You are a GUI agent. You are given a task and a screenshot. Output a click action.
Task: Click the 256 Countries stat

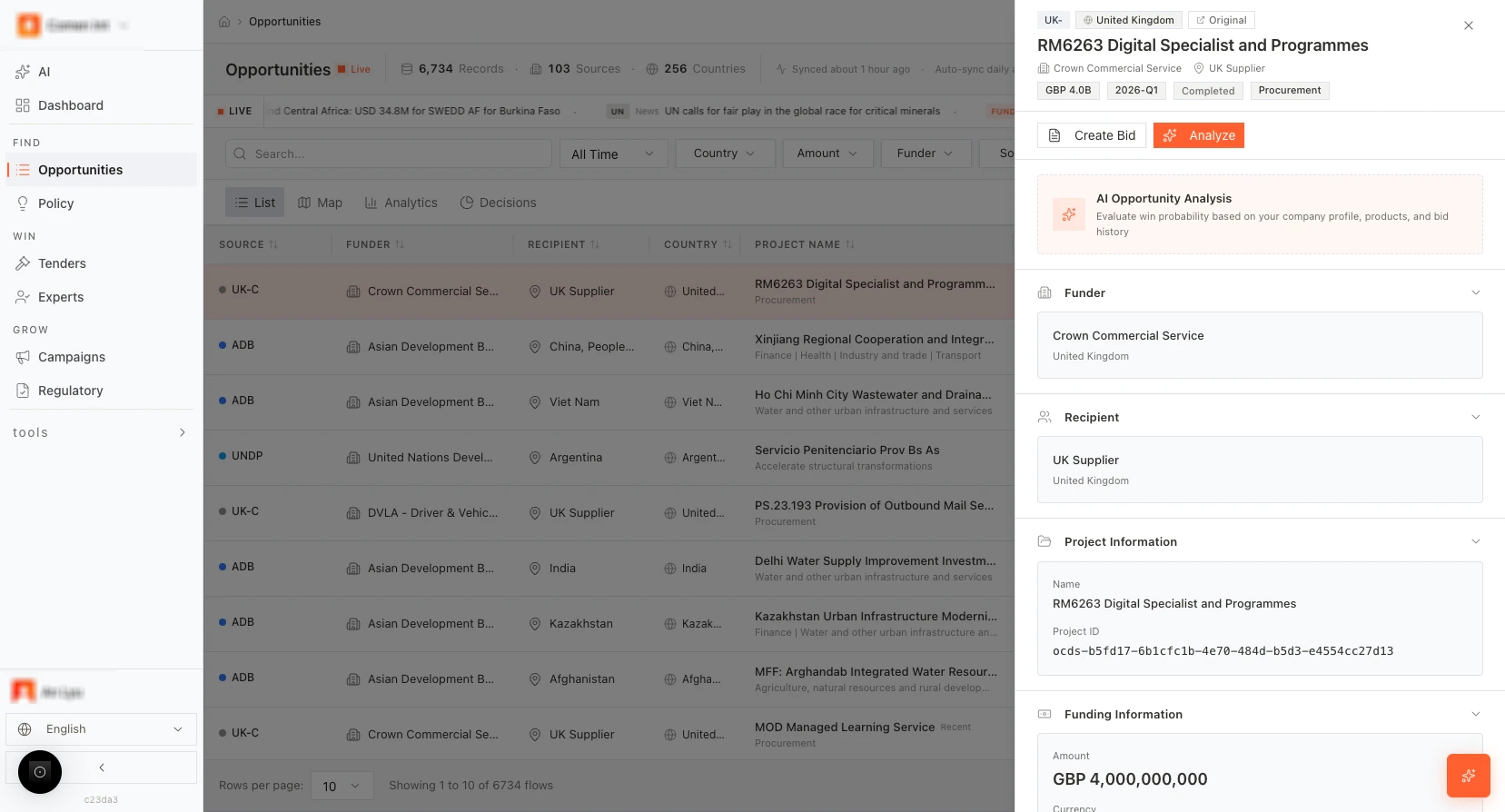(x=696, y=69)
